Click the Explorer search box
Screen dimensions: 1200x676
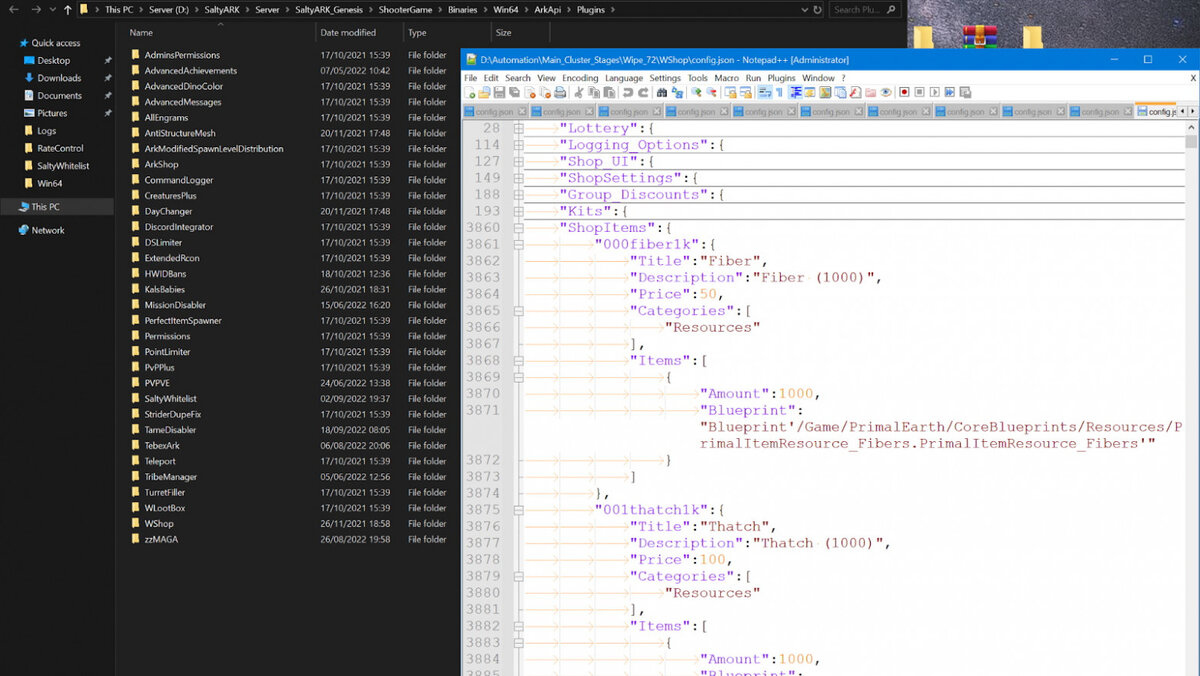click(x=867, y=9)
